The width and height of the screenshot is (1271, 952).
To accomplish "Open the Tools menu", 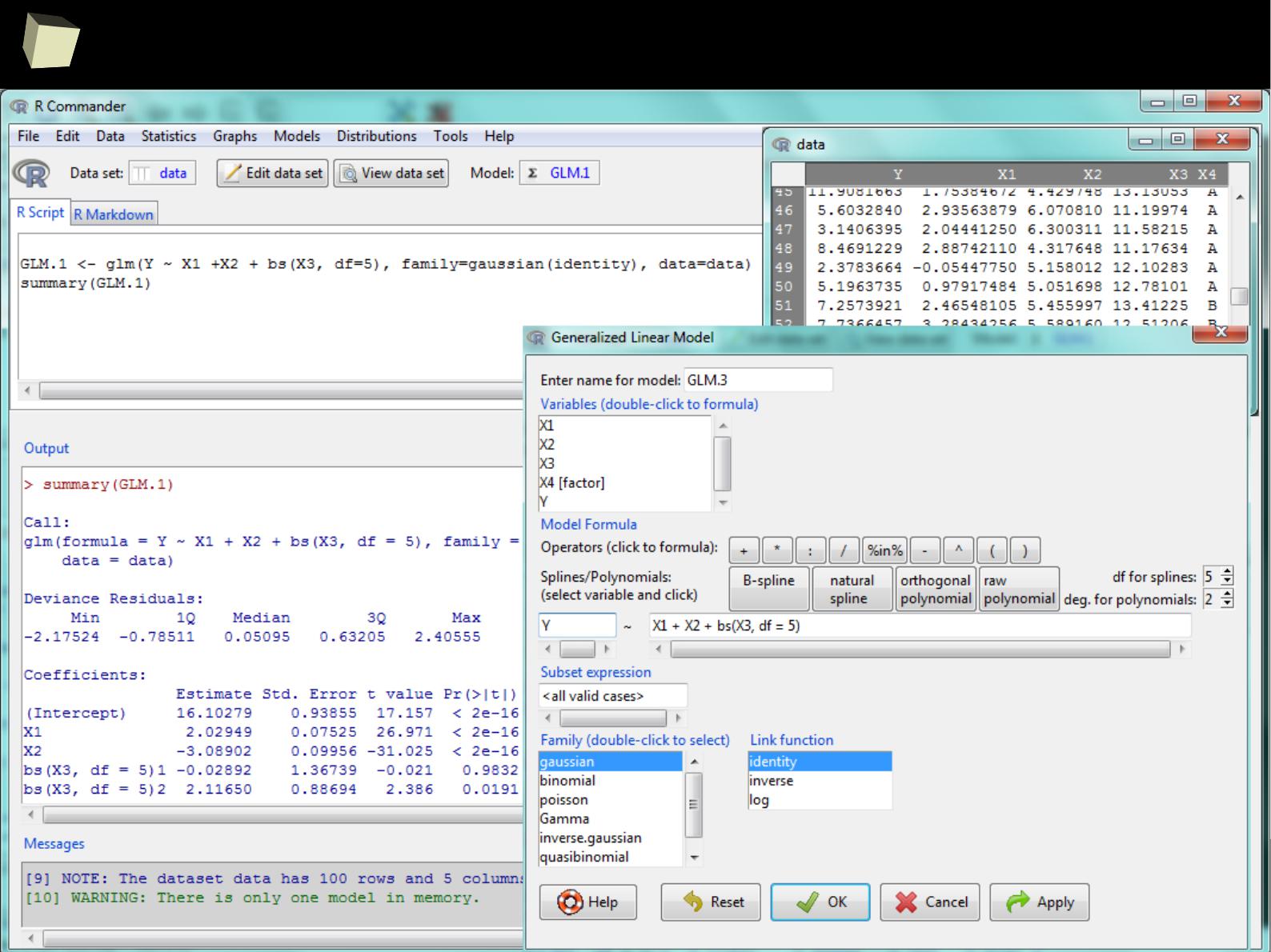I will pos(451,136).
